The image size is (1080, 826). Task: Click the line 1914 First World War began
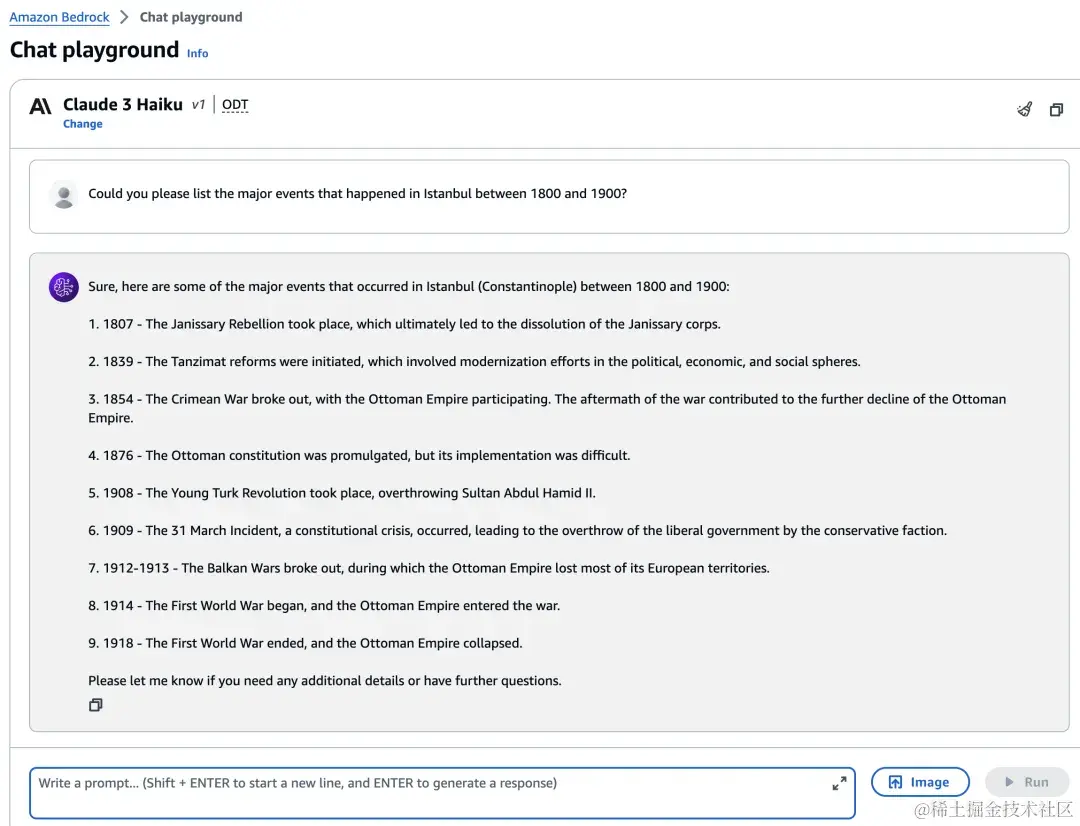[x=324, y=606]
